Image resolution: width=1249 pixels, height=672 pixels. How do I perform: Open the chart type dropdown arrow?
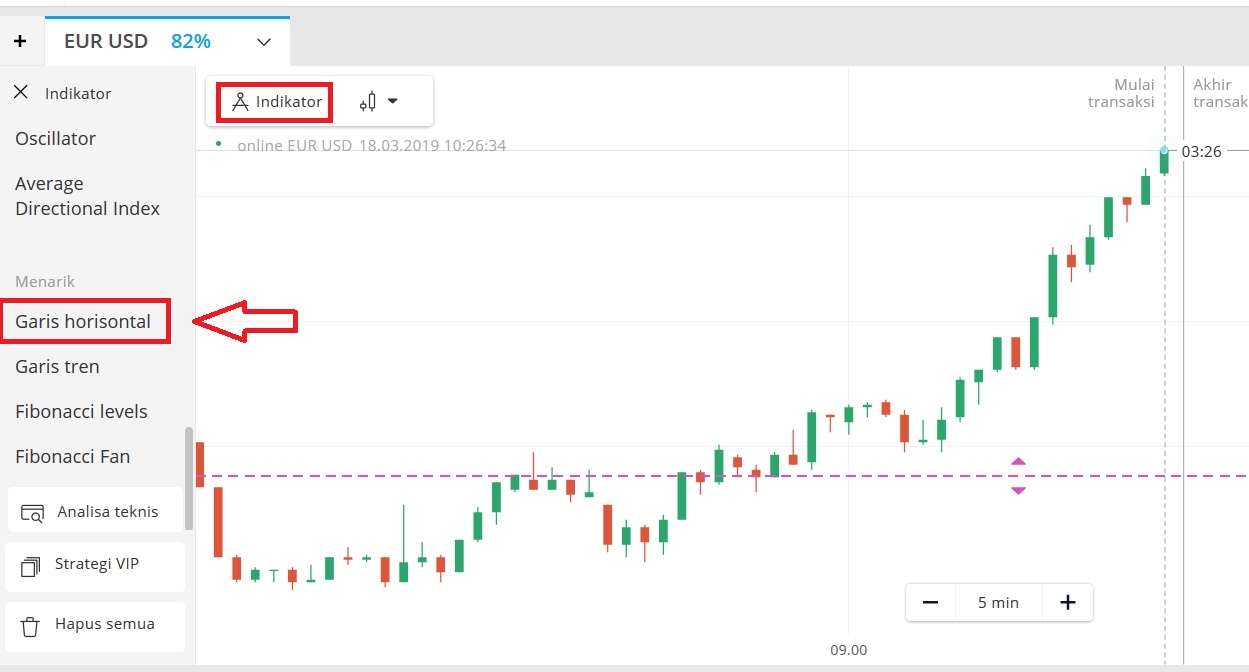pos(394,101)
